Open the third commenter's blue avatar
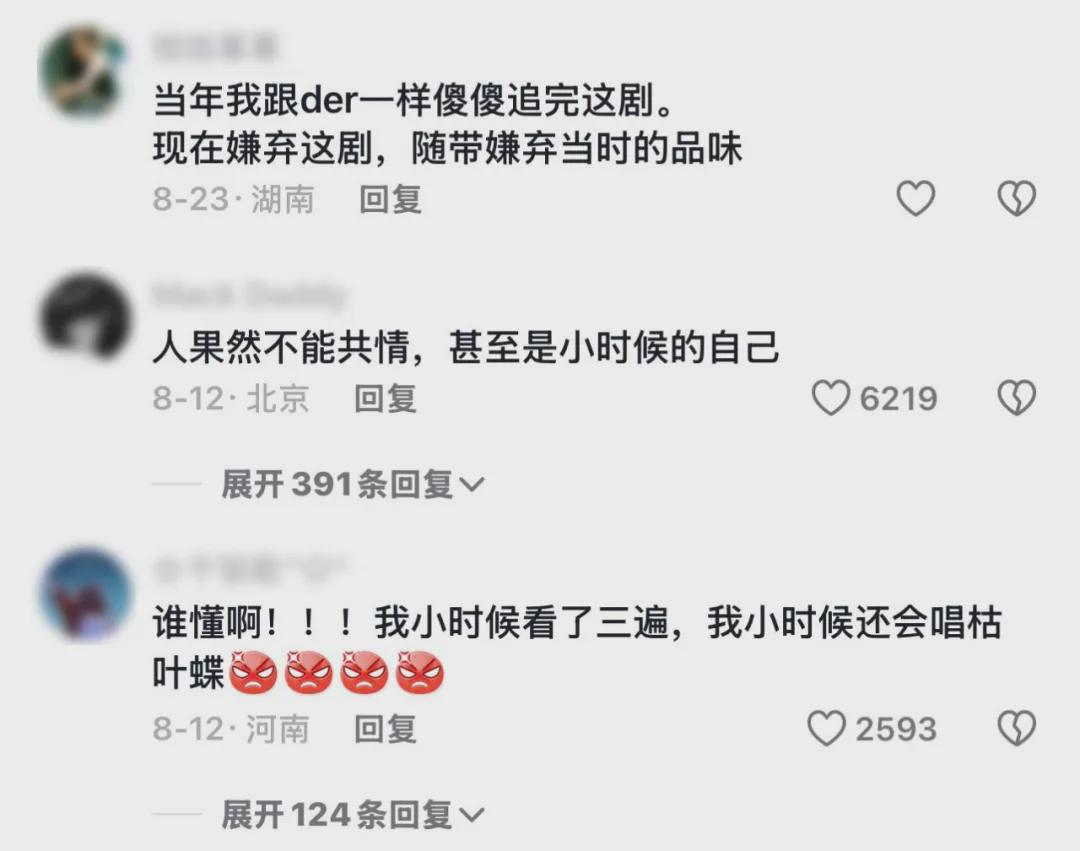Viewport: 1080px width, 851px height. tap(85, 593)
